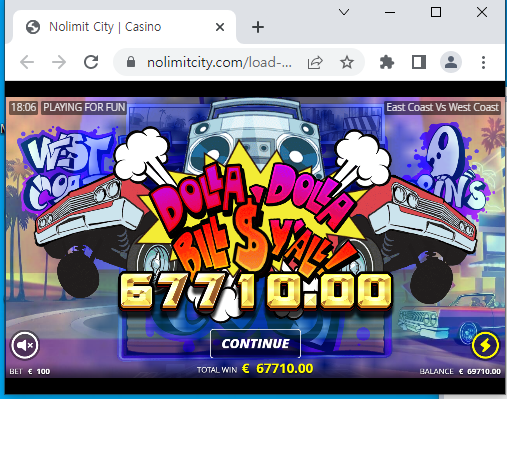This screenshot has width=507, height=472.
Task: Open the Chrome profile avatar
Action: pyautogui.click(x=451, y=62)
